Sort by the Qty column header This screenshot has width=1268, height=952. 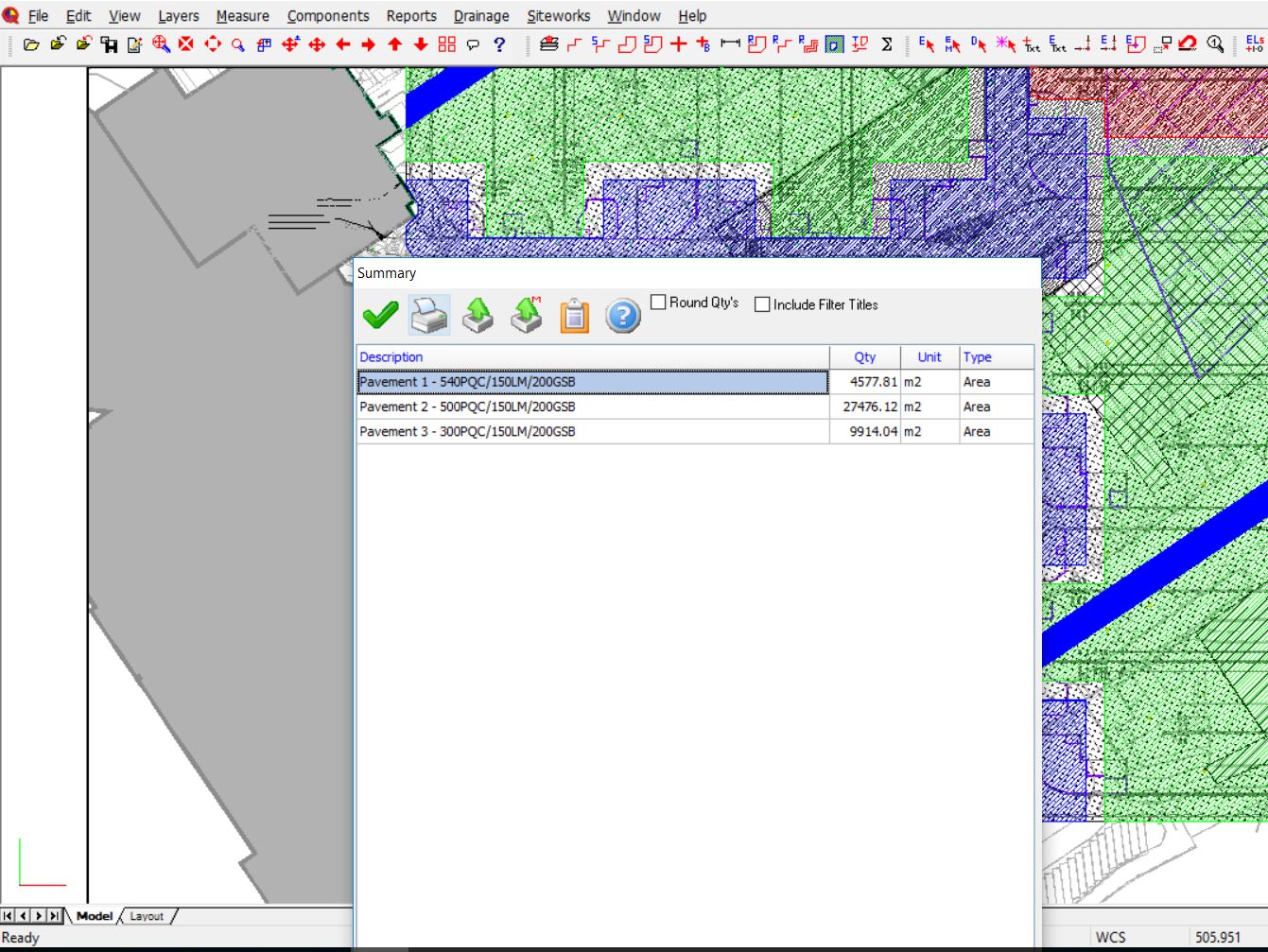864,357
